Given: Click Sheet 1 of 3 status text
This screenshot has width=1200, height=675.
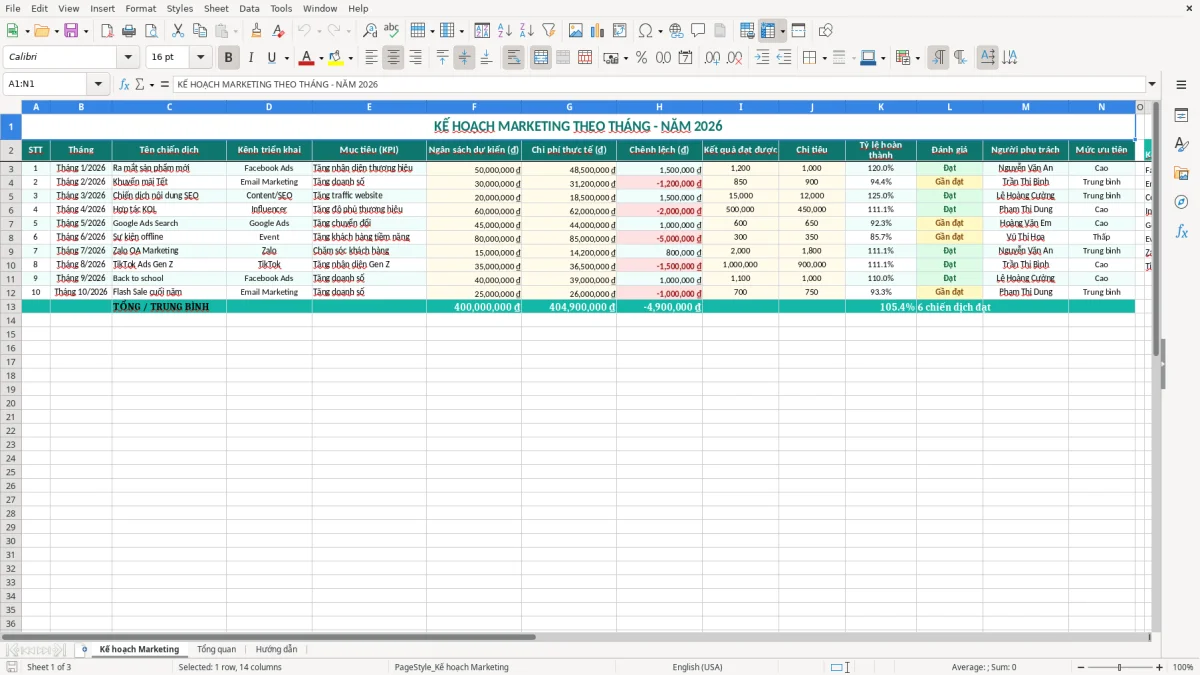Looking at the screenshot, I should [x=49, y=667].
